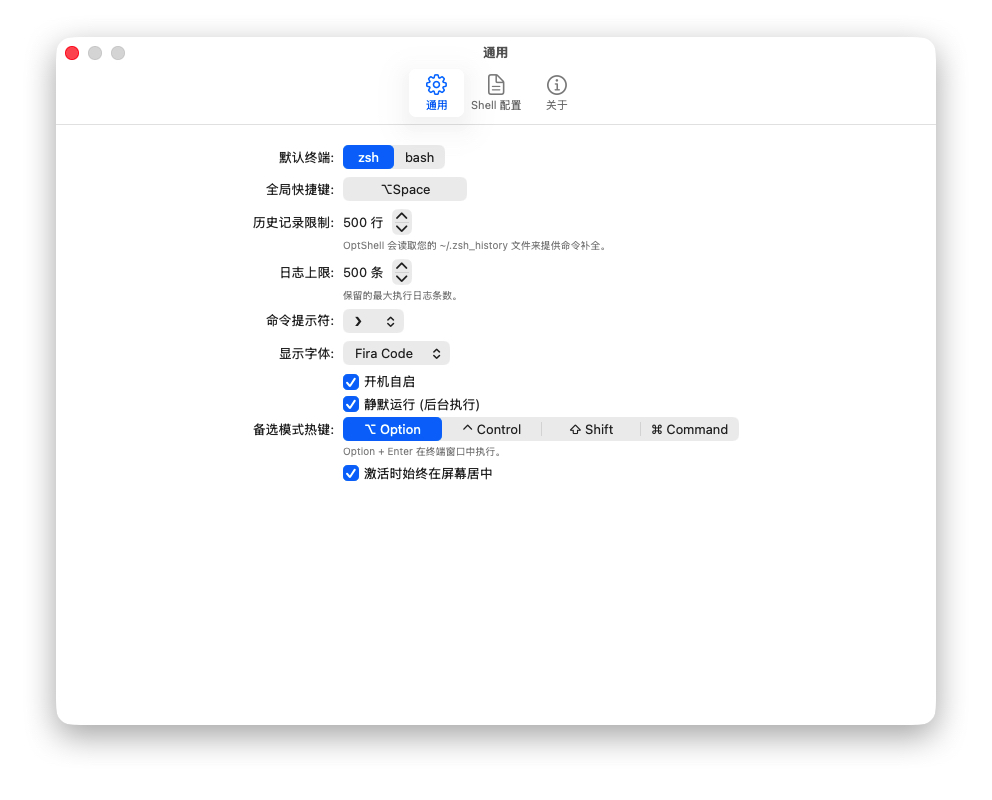Click the 500 条 log limit value
Image resolution: width=992 pixels, height=800 pixels.
pyautogui.click(x=363, y=273)
